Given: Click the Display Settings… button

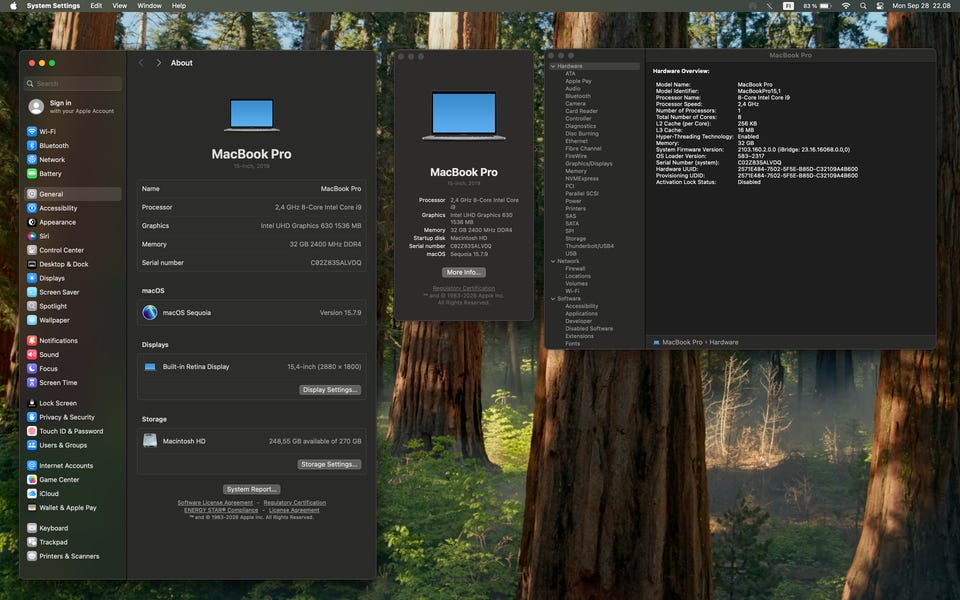Looking at the screenshot, I should [330, 390].
